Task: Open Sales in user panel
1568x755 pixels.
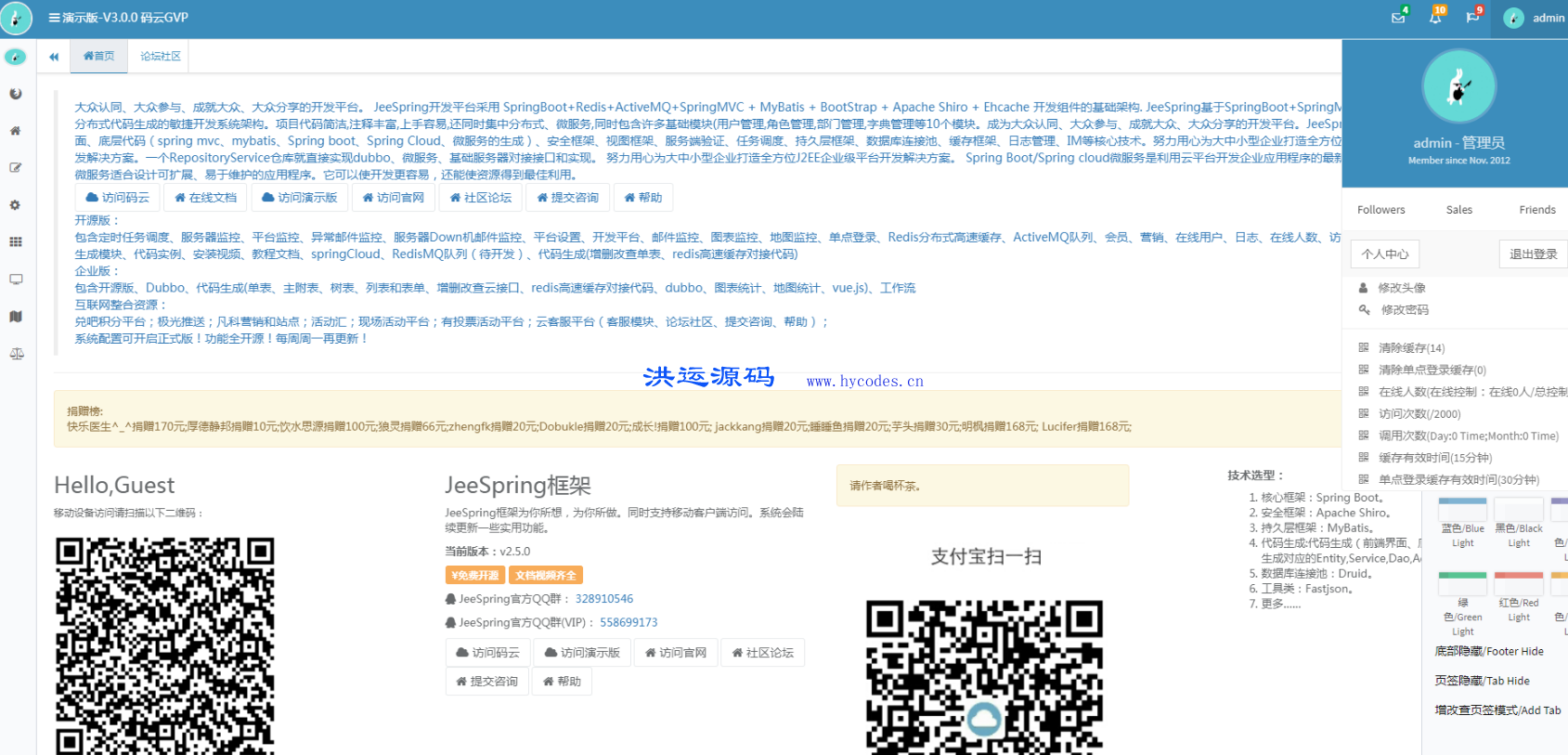Action: [x=1458, y=210]
